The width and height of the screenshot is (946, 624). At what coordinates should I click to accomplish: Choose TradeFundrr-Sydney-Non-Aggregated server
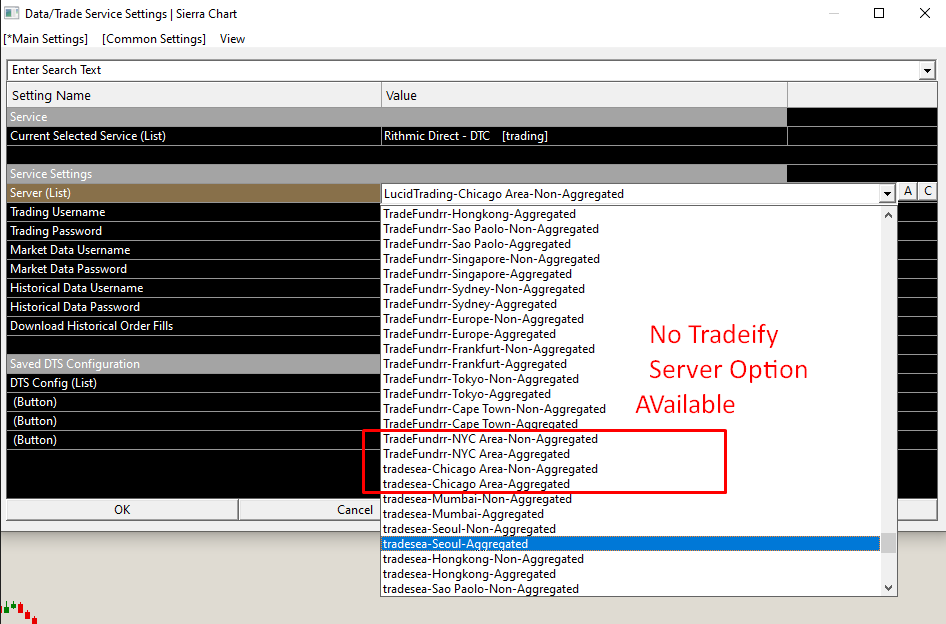pos(631,289)
